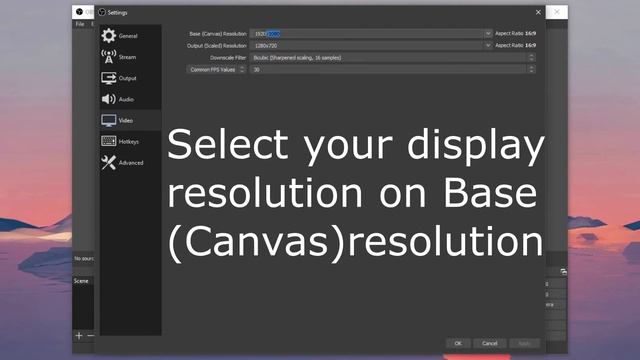Select the Stream antenna icon
Image resolution: width=640 pixels, height=360 pixels.
point(109,57)
